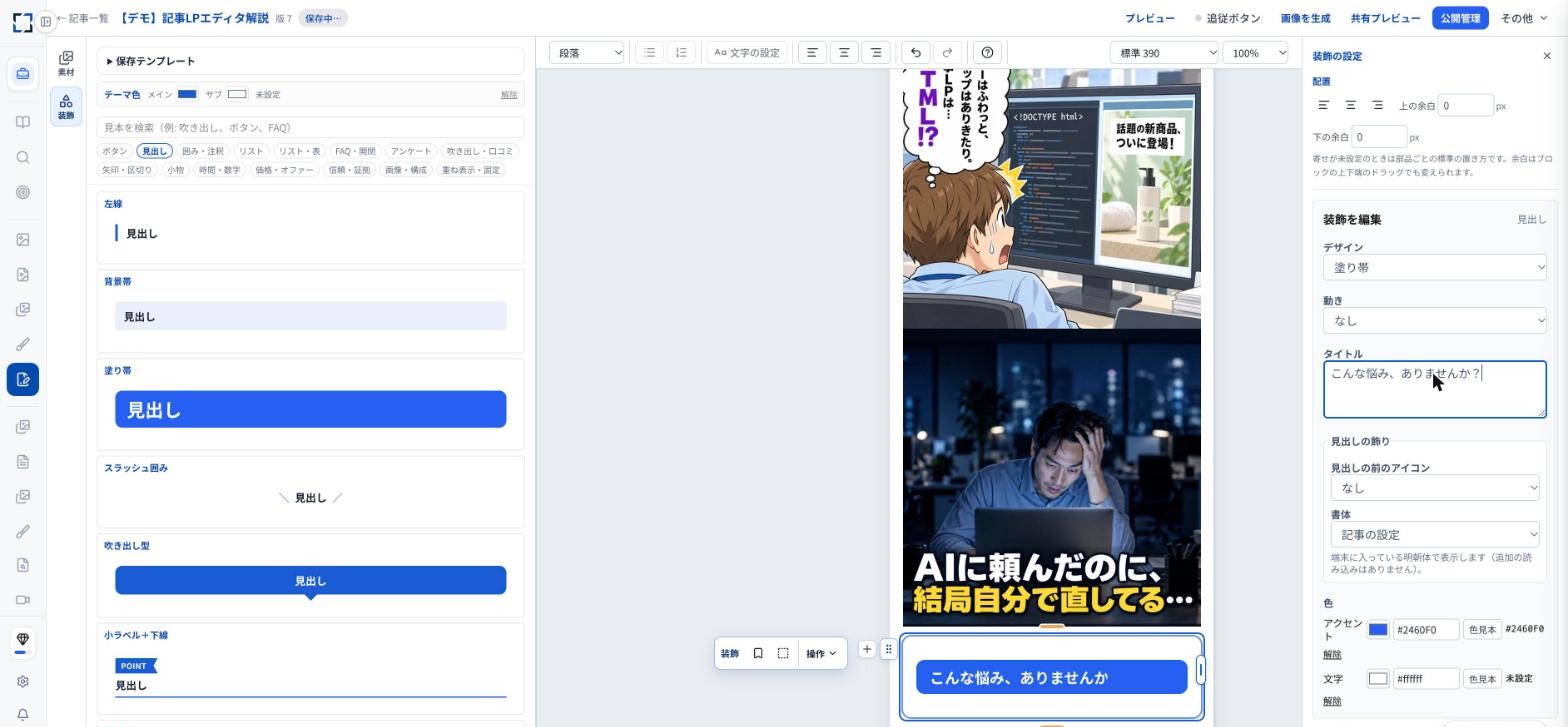
Task: Click the メイン theme color swatch
Action: pyautogui.click(x=187, y=94)
